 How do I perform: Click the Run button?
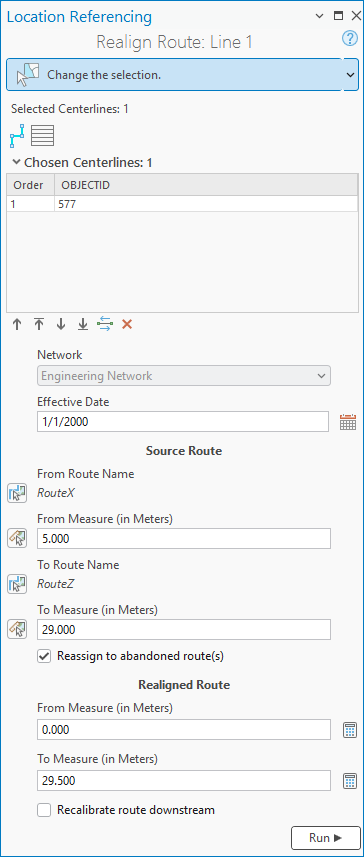pyautogui.click(x=326, y=838)
